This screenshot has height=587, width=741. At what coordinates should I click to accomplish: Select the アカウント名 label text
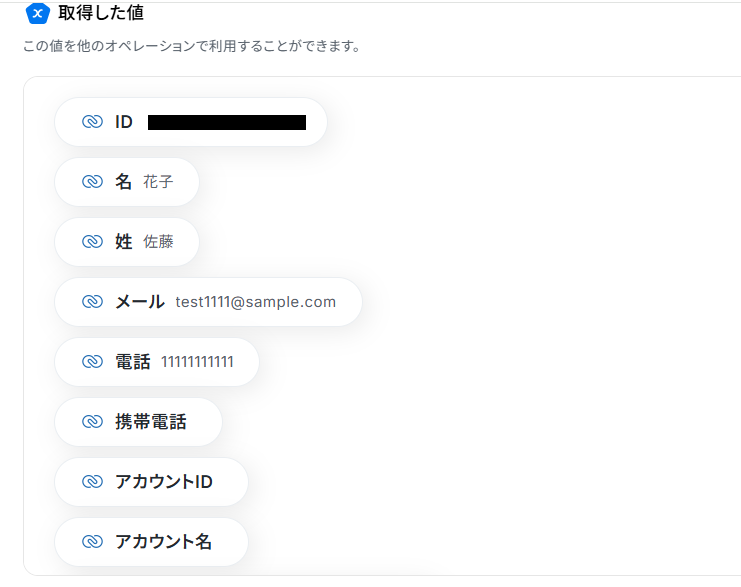(x=164, y=542)
